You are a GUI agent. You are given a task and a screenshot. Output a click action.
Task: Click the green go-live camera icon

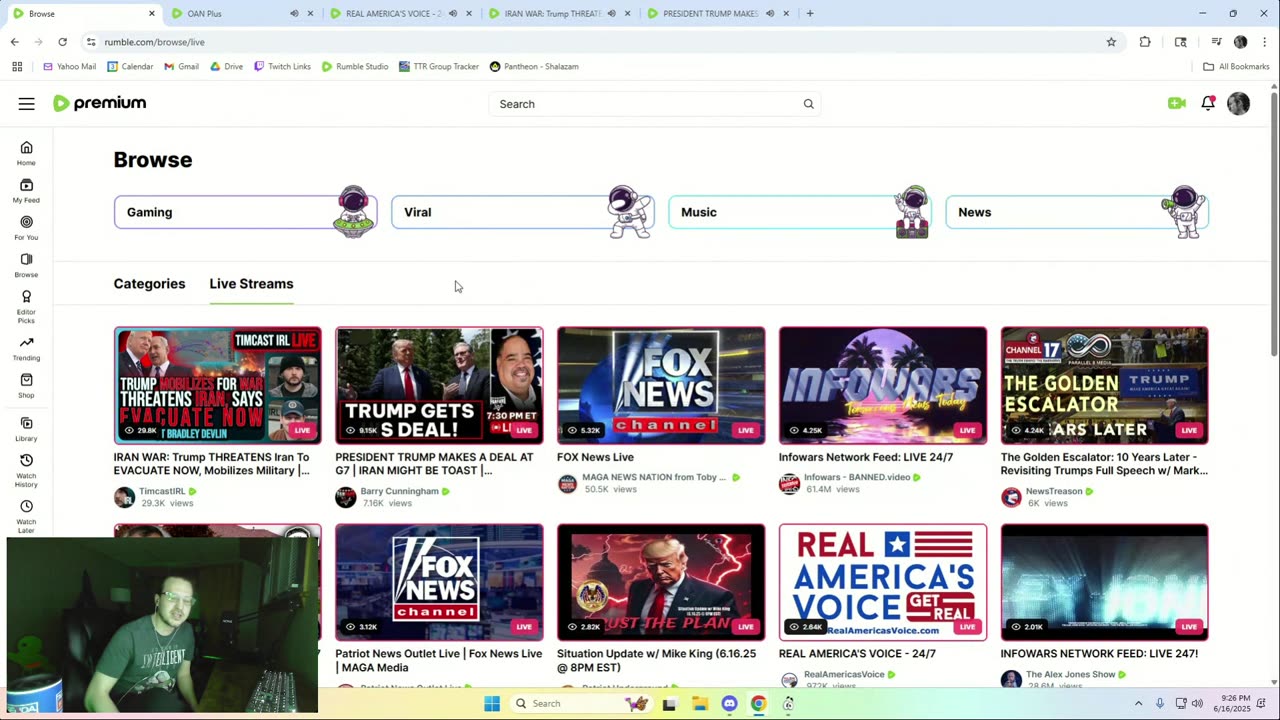point(1176,103)
